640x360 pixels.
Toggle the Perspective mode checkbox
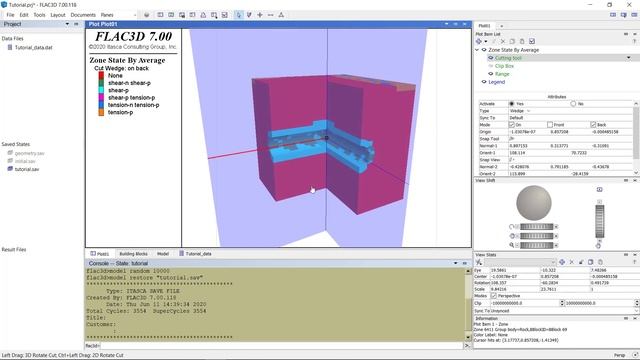[493, 296]
